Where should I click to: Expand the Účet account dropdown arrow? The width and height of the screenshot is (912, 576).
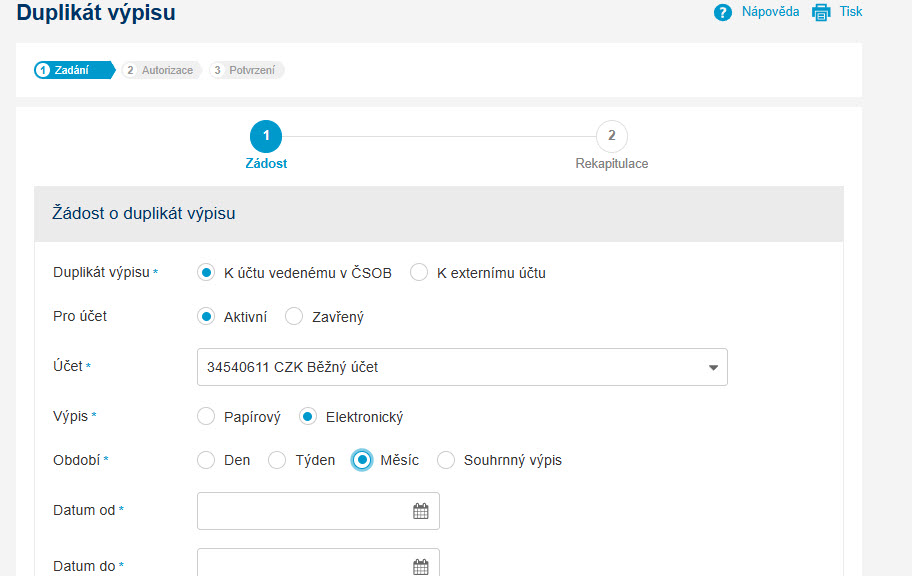click(713, 368)
